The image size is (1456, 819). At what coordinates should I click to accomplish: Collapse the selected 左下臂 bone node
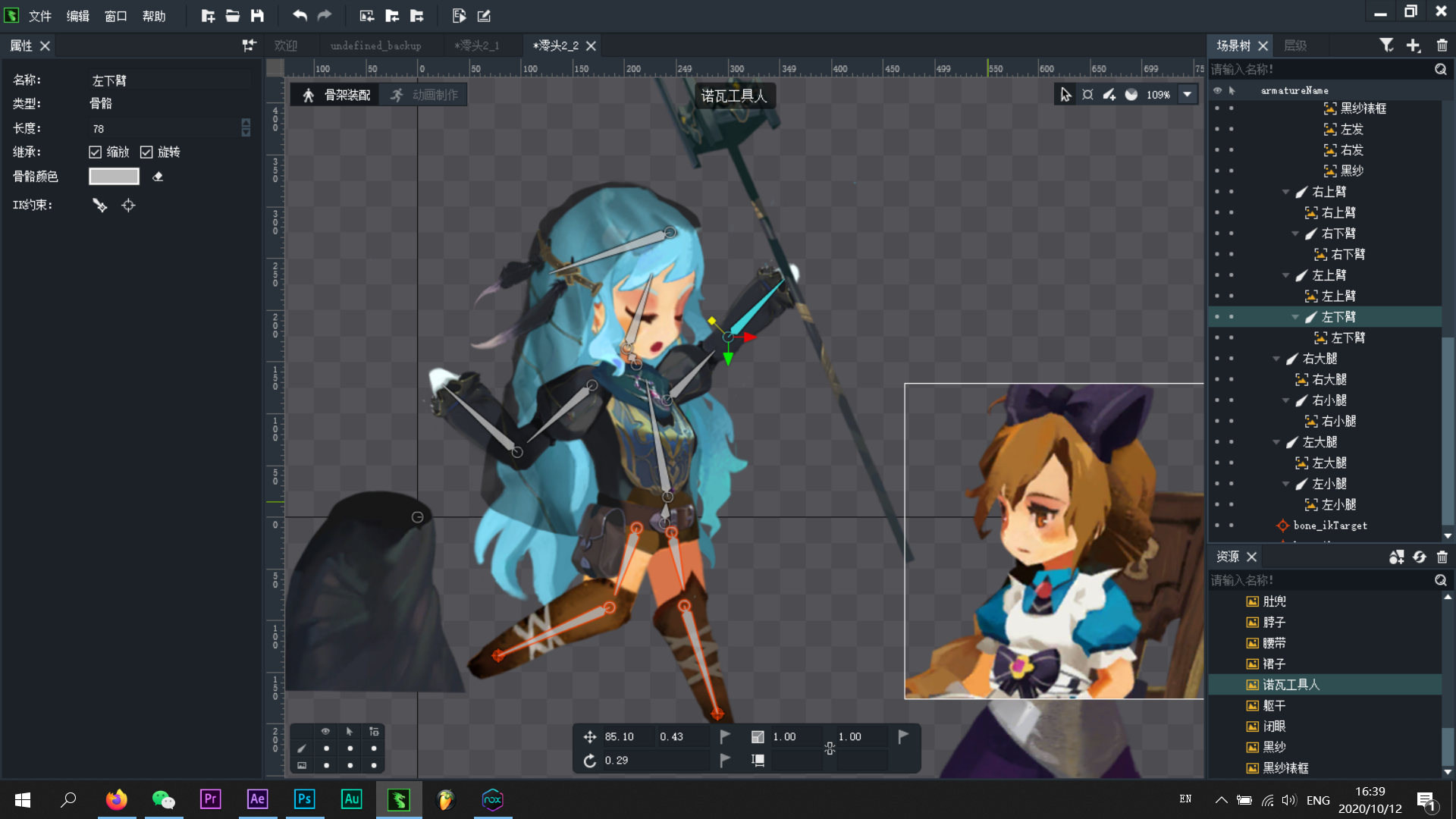1295,317
